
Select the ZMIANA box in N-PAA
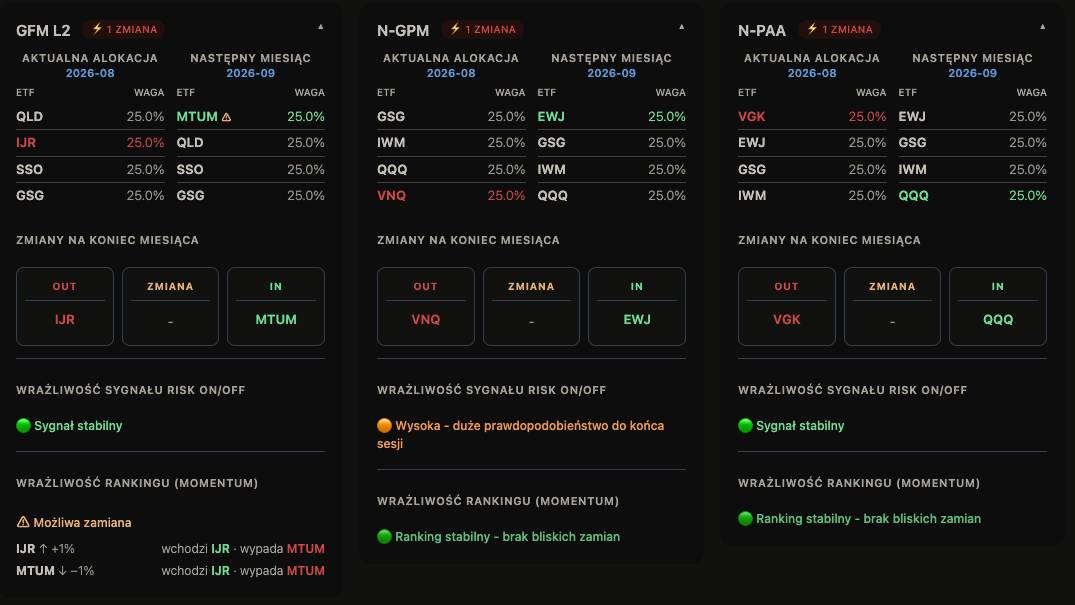point(893,307)
